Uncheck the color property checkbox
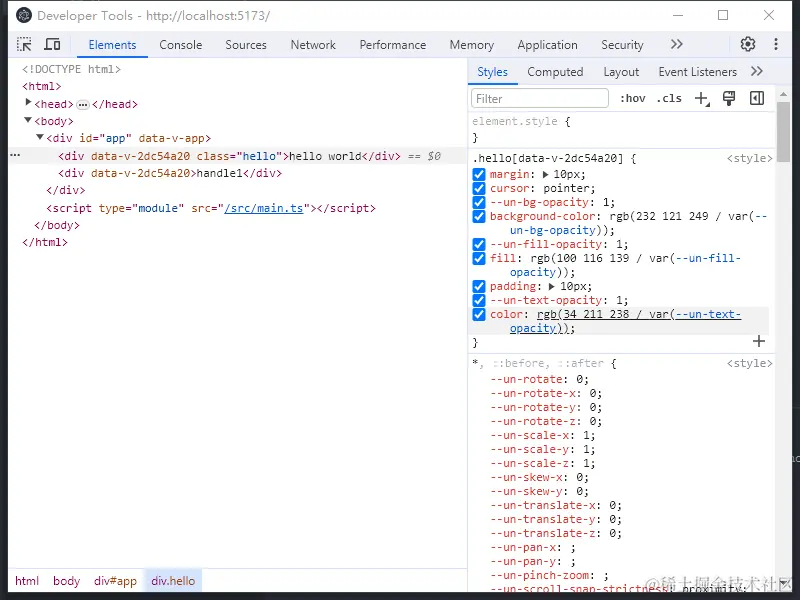800x600 pixels. pos(479,314)
